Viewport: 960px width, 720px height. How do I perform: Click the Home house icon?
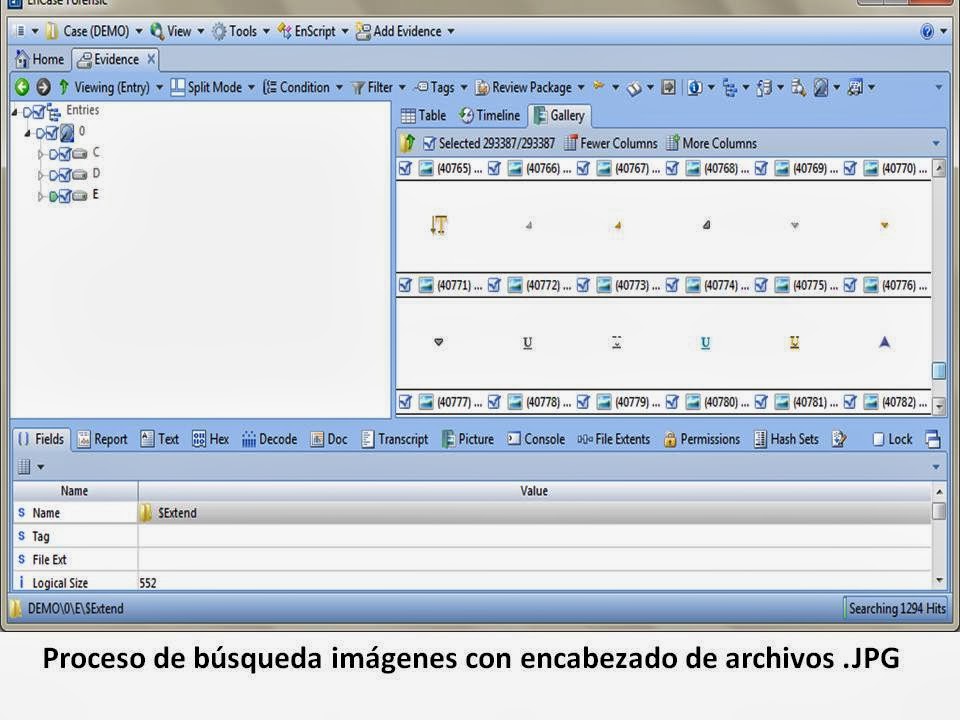[x=22, y=59]
